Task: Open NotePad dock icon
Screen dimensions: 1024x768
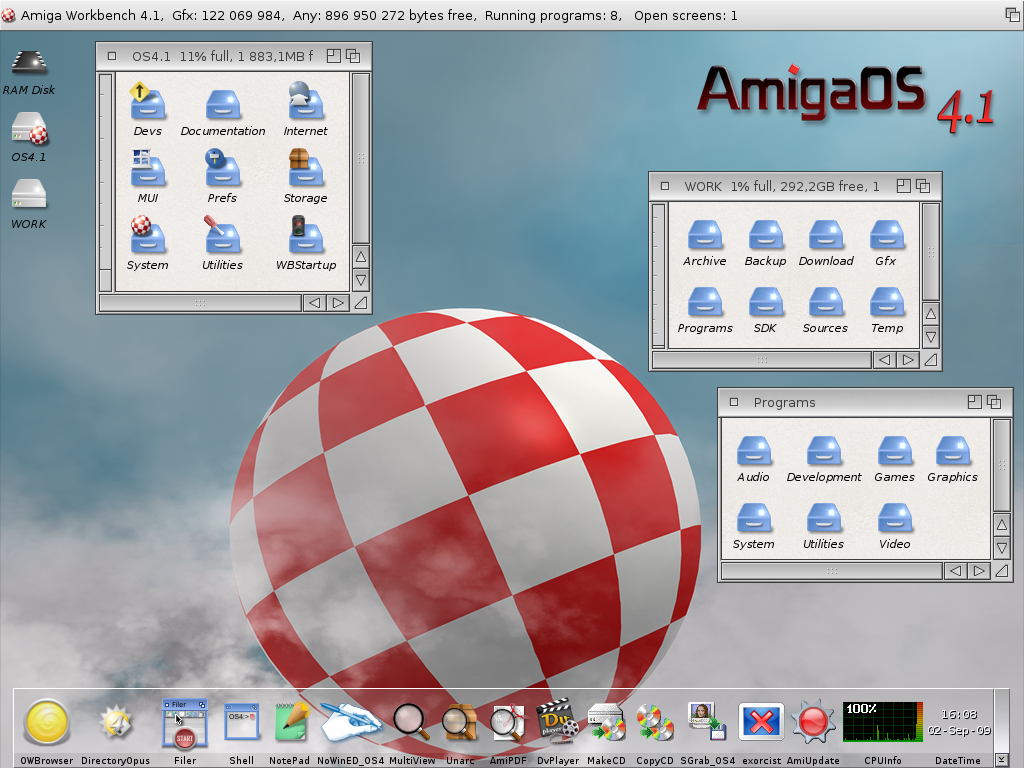Action: pos(291,722)
